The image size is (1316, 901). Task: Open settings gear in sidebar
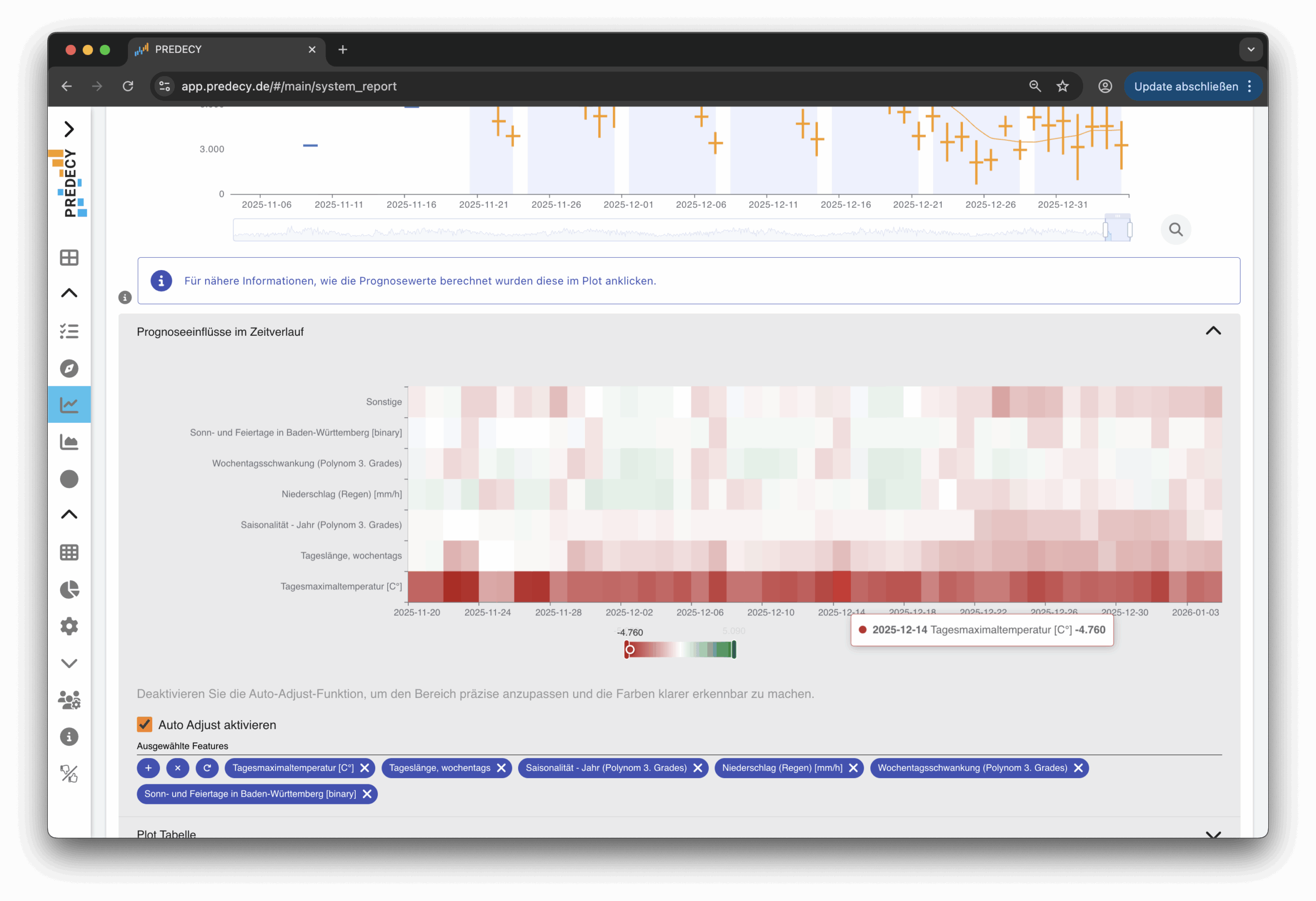(69, 626)
